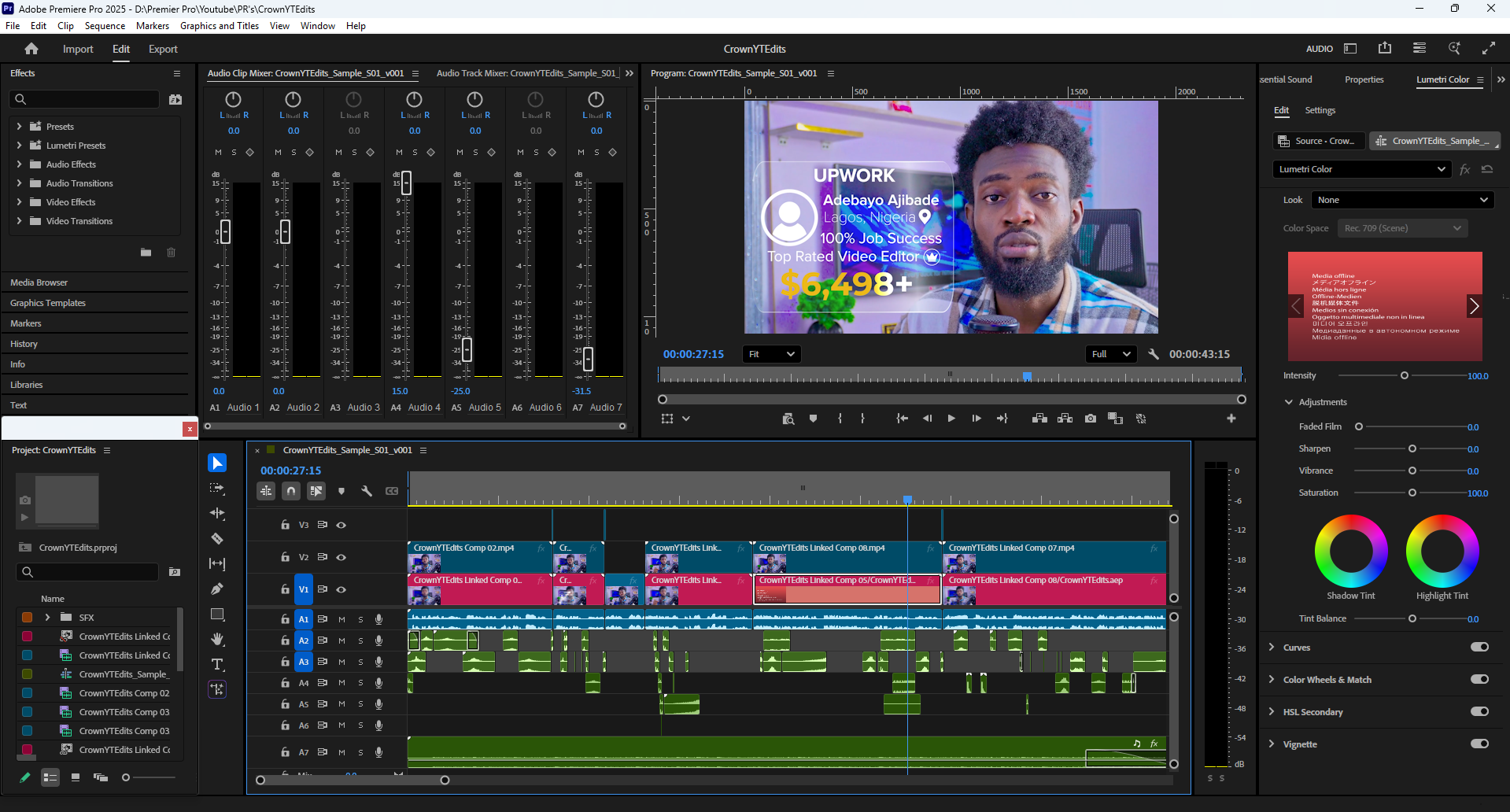Expand the Curves section

point(1272,647)
